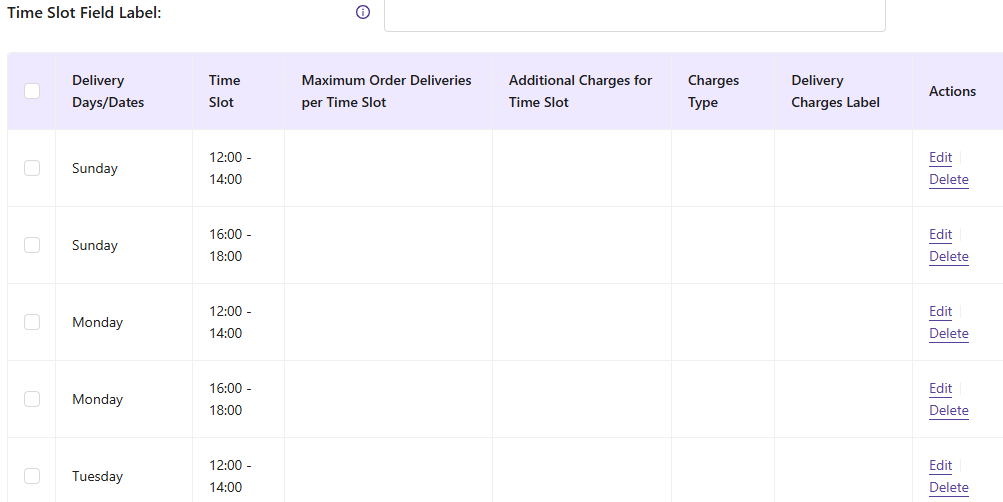Click the Time Slot Field Label text input
Screen dimensions: 1003x502
(x=634, y=13)
